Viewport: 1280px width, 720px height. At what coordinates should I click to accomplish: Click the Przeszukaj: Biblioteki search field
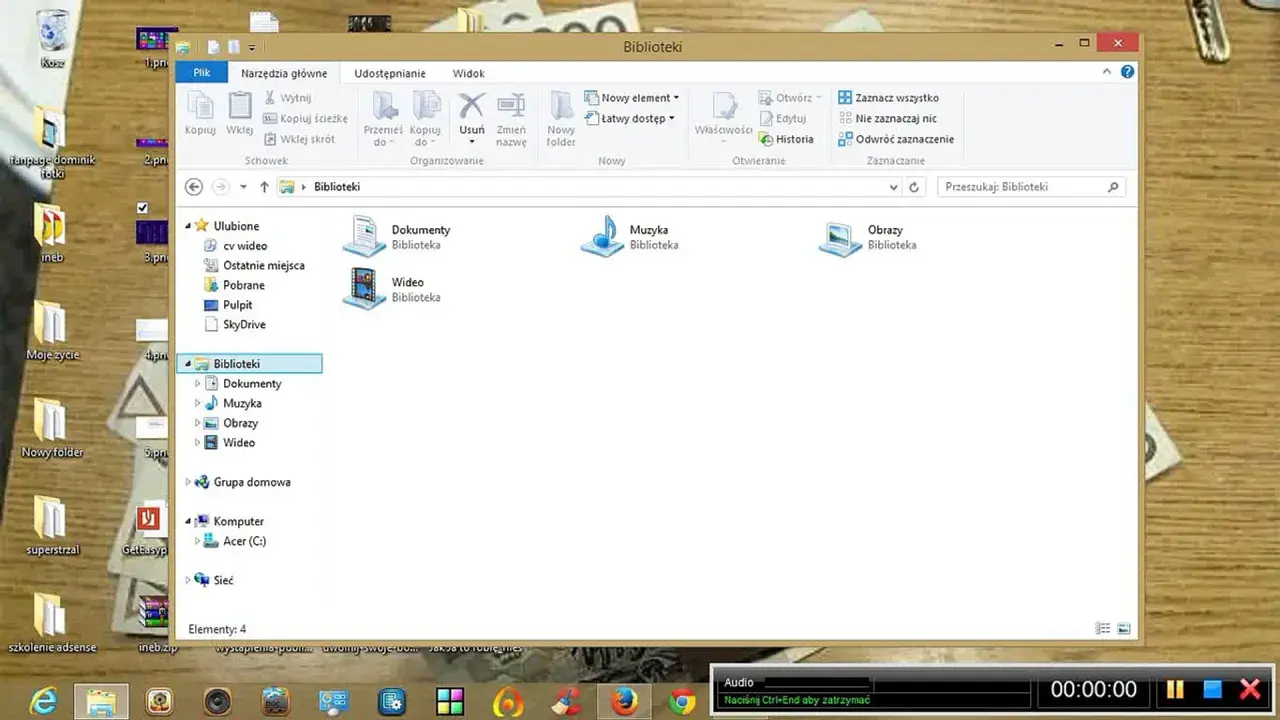pyautogui.click(x=1031, y=187)
